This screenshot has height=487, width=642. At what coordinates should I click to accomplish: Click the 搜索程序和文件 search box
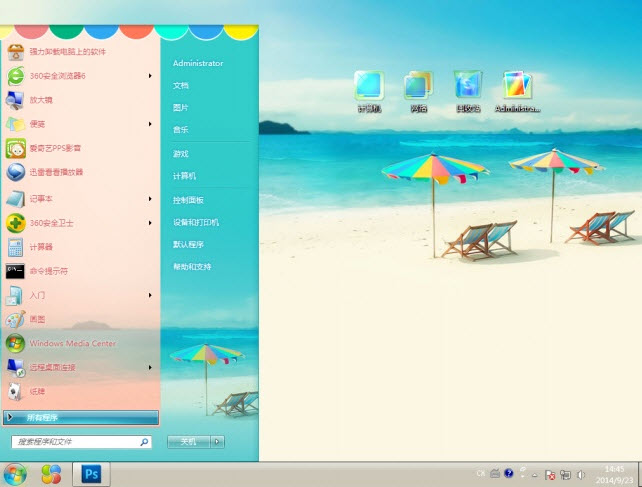coord(75,441)
